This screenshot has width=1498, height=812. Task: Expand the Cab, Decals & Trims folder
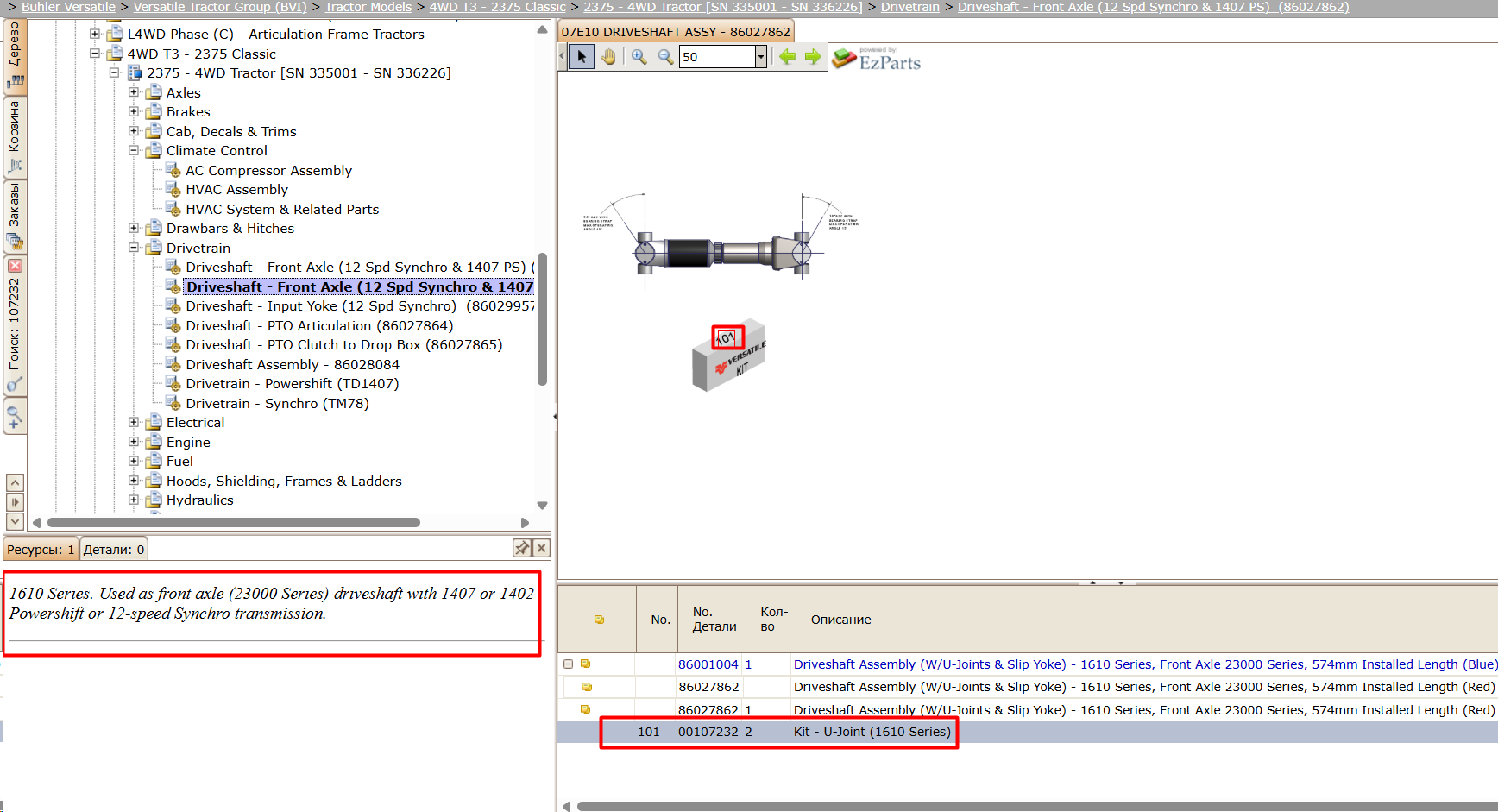click(134, 131)
